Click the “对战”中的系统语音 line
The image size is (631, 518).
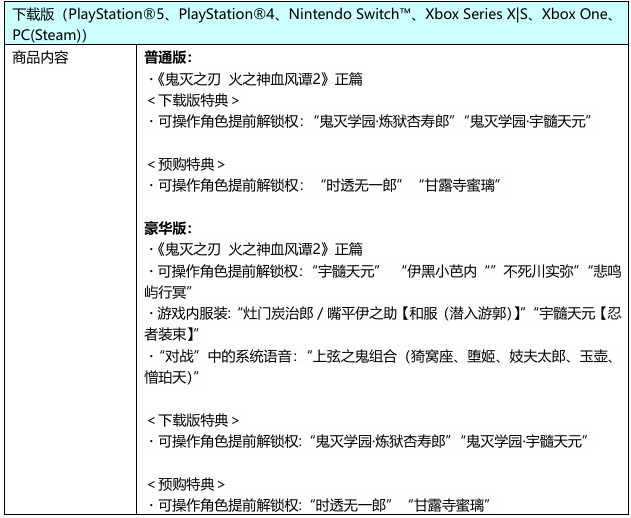click(381, 356)
